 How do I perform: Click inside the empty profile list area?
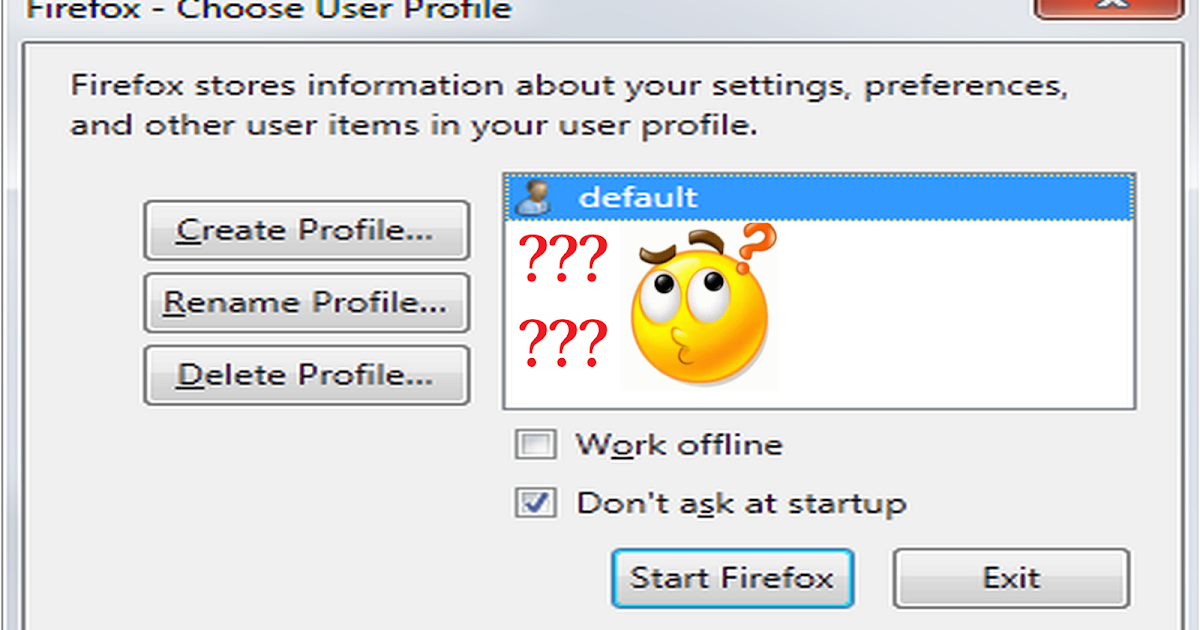coord(950,330)
